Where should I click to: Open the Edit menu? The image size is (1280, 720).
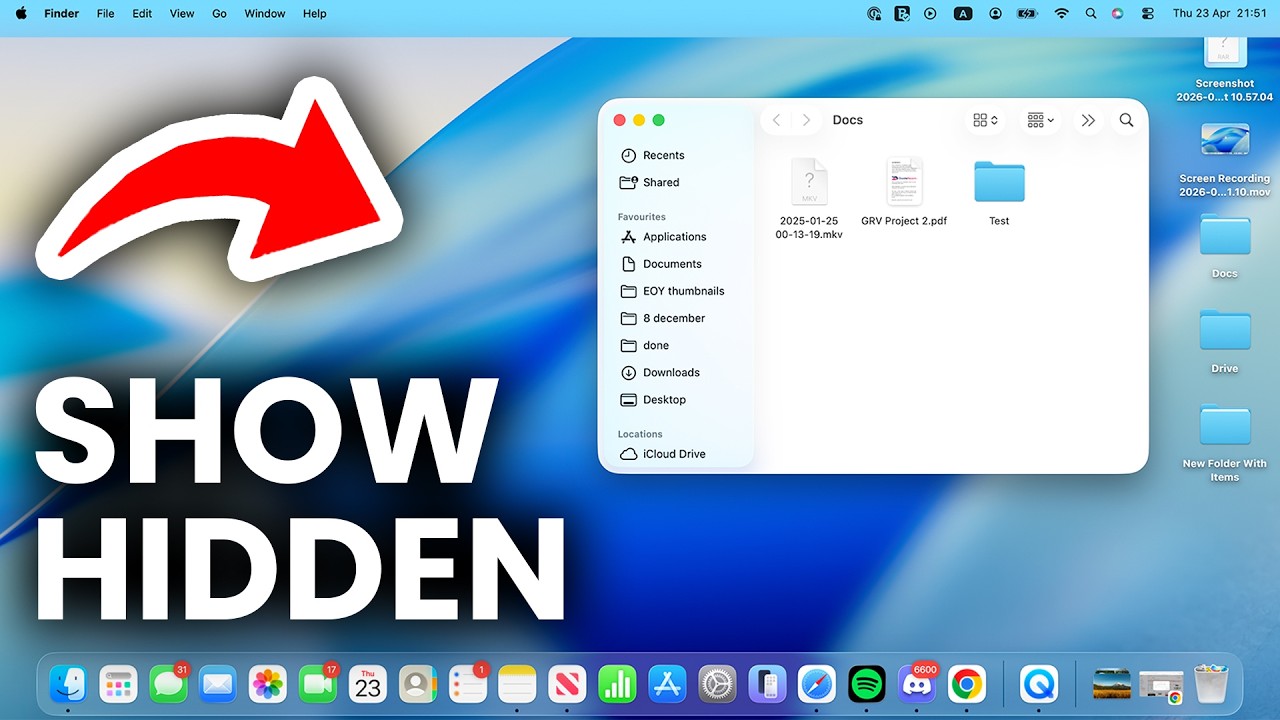tap(142, 14)
